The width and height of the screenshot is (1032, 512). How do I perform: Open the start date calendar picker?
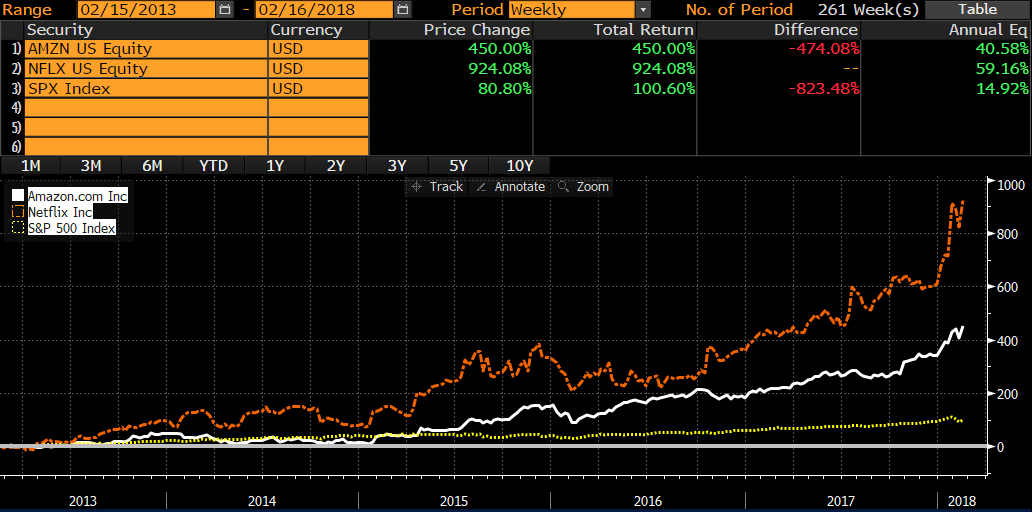(224, 10)
